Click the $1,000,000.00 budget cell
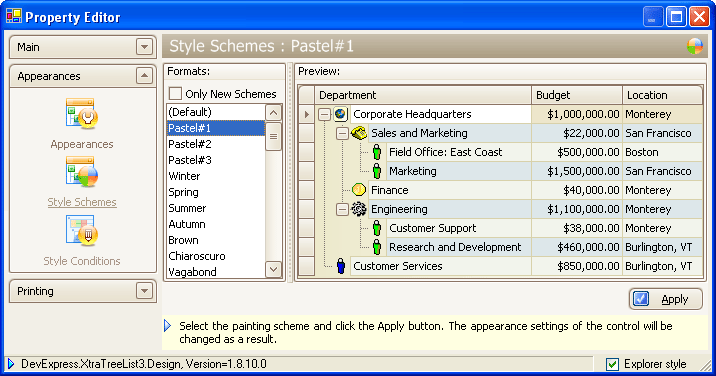Viewport: 716px width, 376px height. 577,114
